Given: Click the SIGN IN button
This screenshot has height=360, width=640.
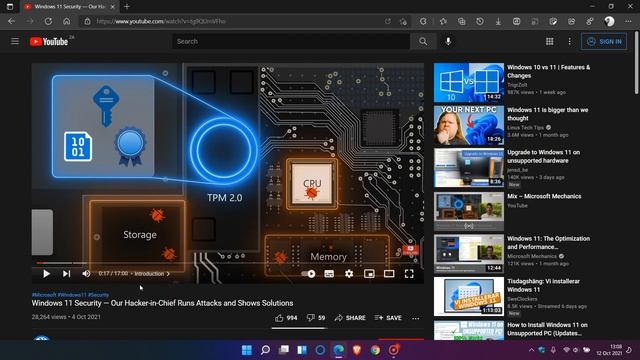Looking at the screenshot, I should pos(604,41).
